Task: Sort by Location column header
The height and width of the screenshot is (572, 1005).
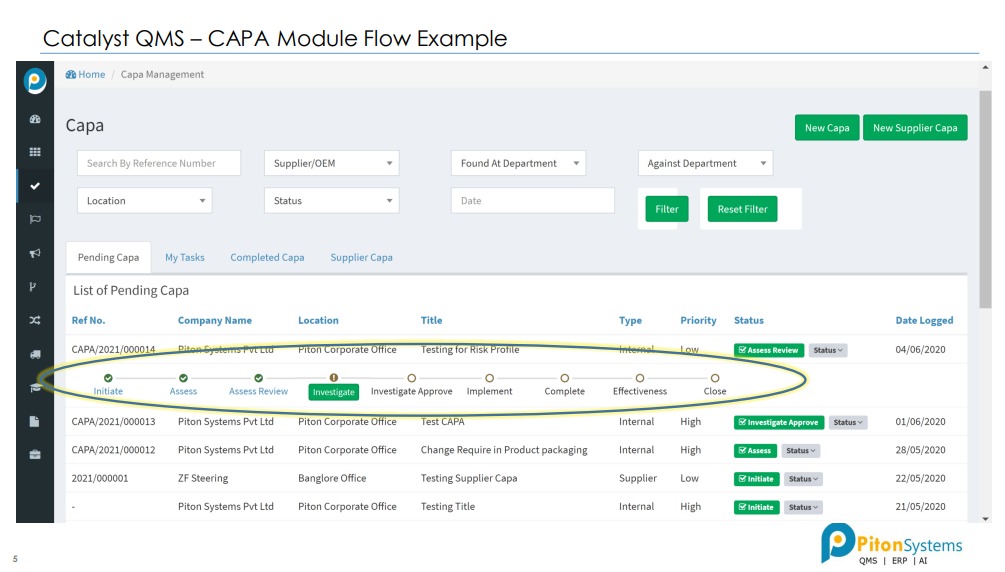Action: tap(318, 320)
